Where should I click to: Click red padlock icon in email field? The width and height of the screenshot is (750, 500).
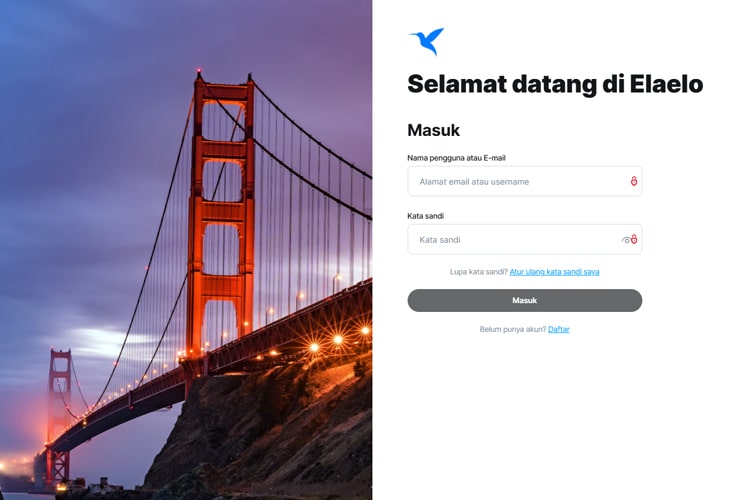tap(633, 181)
